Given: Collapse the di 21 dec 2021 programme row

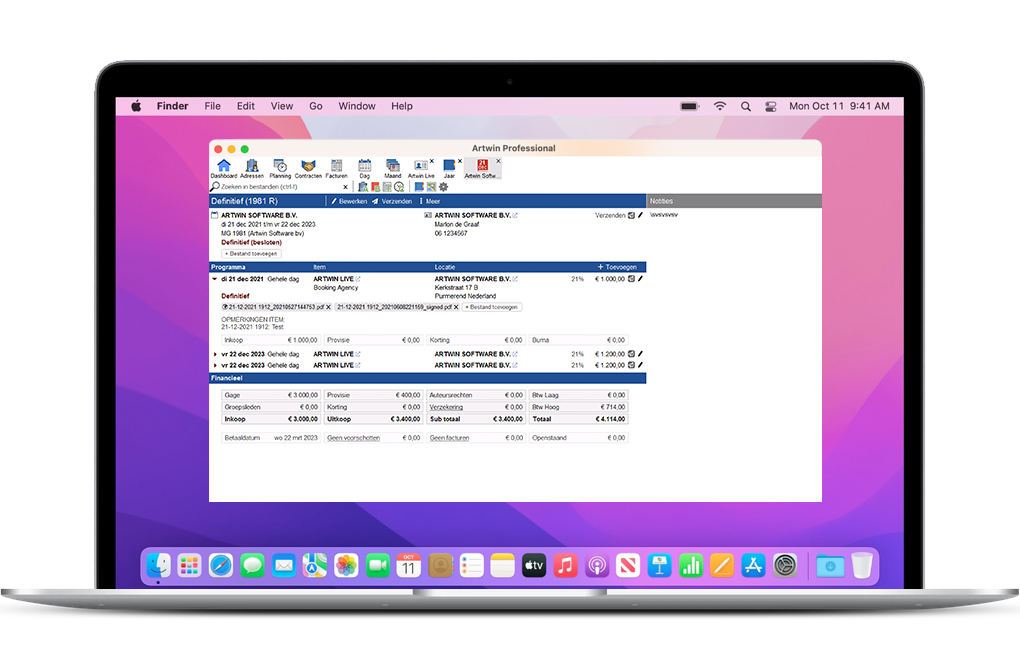Looking at the screenshot, I should pyautogui.click(x=215, y=279).
